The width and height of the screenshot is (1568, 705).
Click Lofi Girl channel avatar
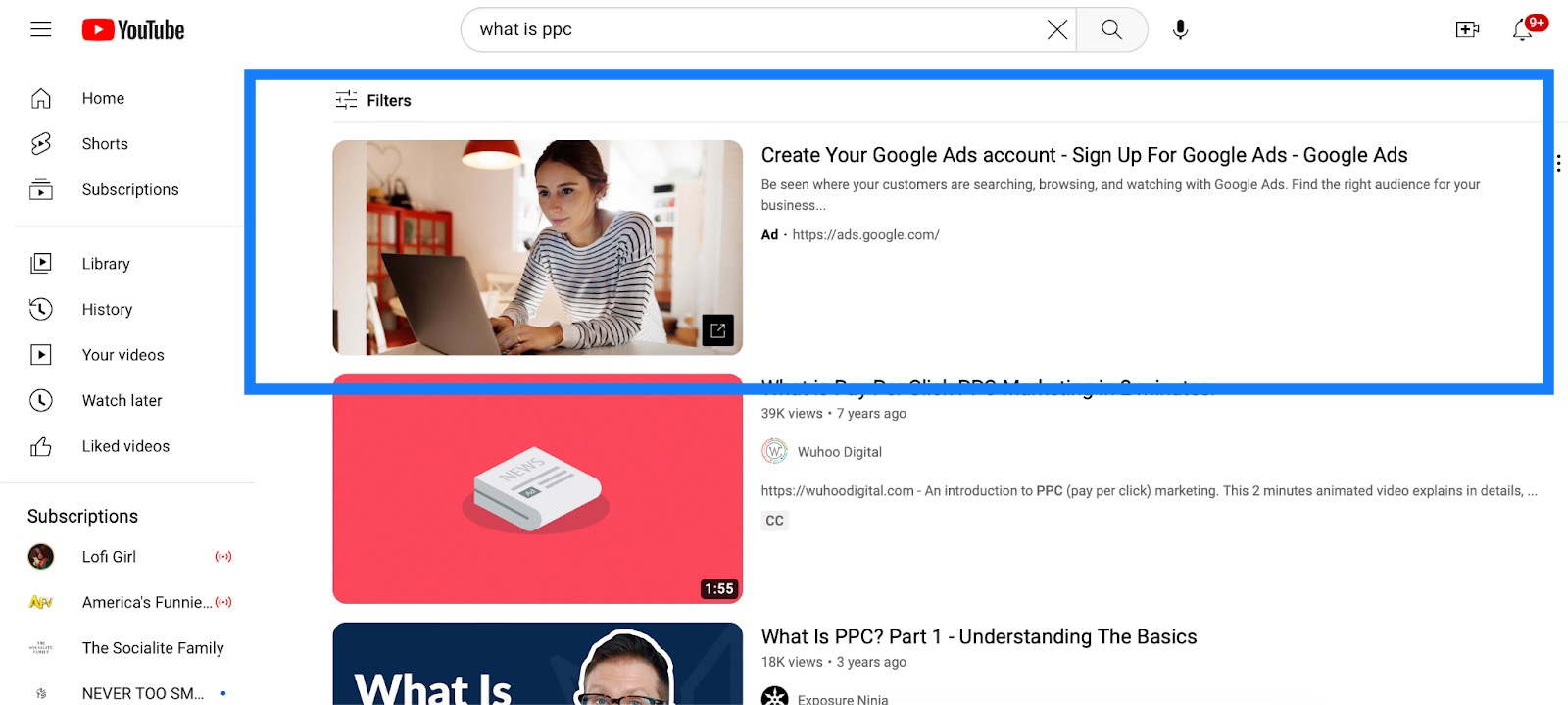pos(41,557)
